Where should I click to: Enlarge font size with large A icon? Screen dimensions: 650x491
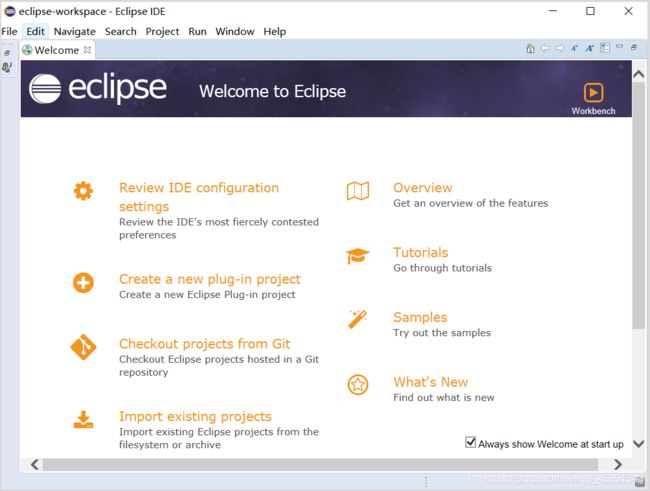[x=589, y=49]
